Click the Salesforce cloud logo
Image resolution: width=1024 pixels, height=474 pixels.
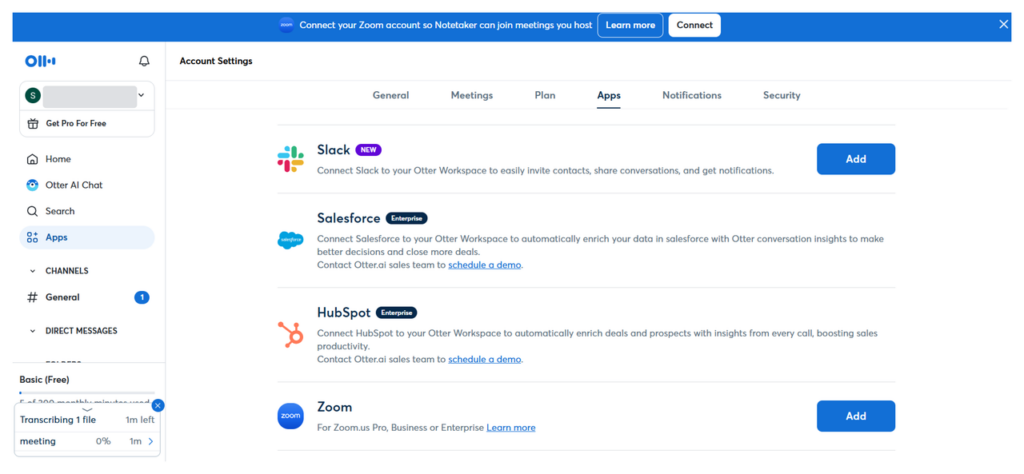[291, 240]
